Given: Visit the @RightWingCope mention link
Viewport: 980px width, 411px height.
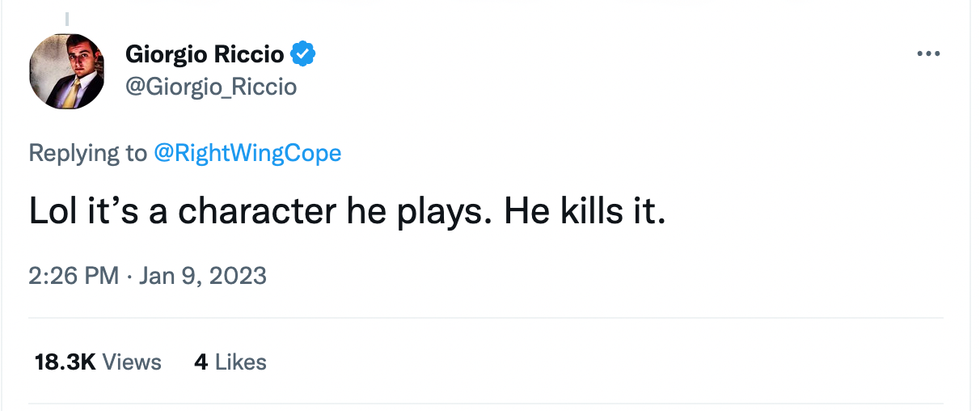Looking at the screenshot, I should (x=247, y=153).
